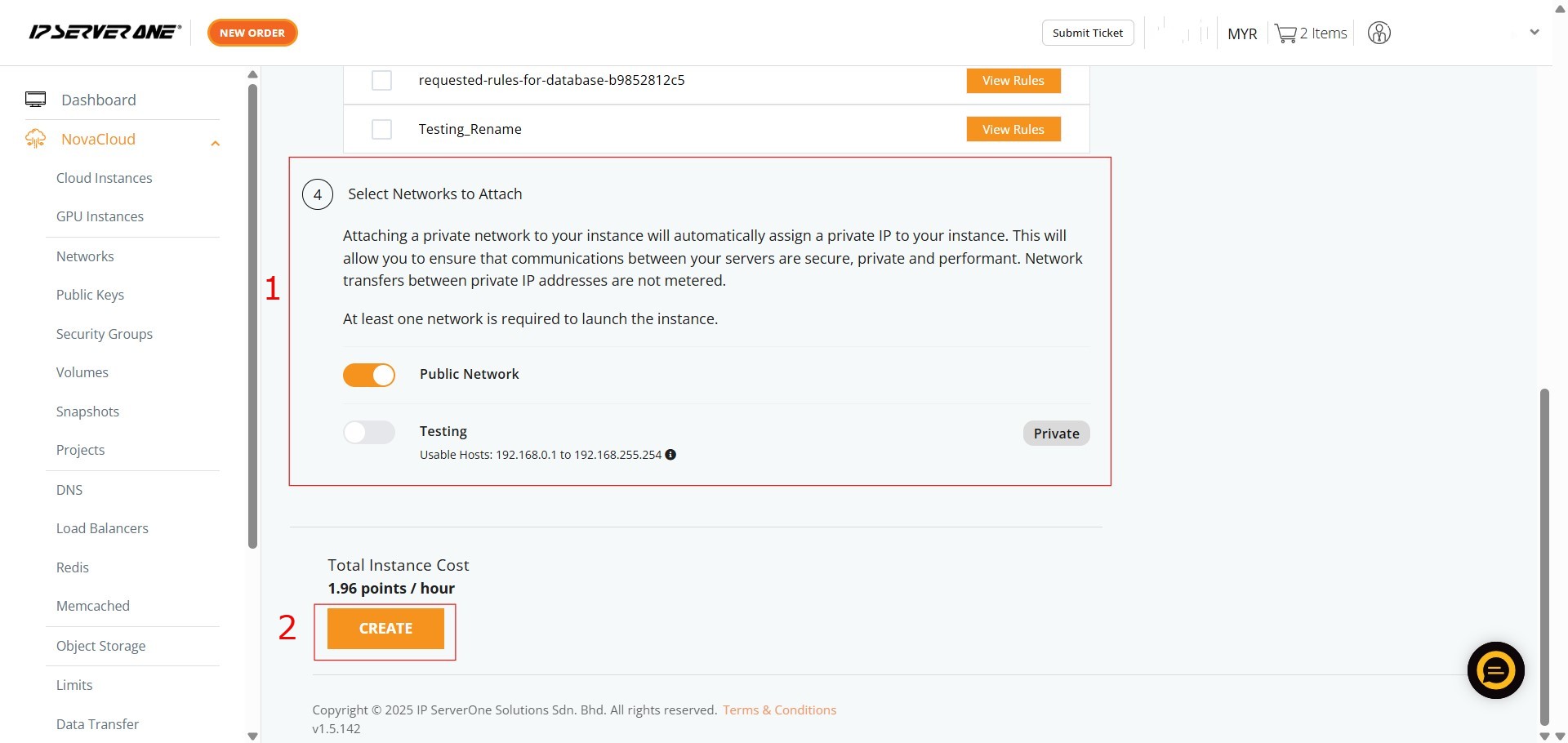The height and width of the screenshot is (743, 1568).
Task: Click the Dashboard monitor icon
Action: click(x=35, y=100)
